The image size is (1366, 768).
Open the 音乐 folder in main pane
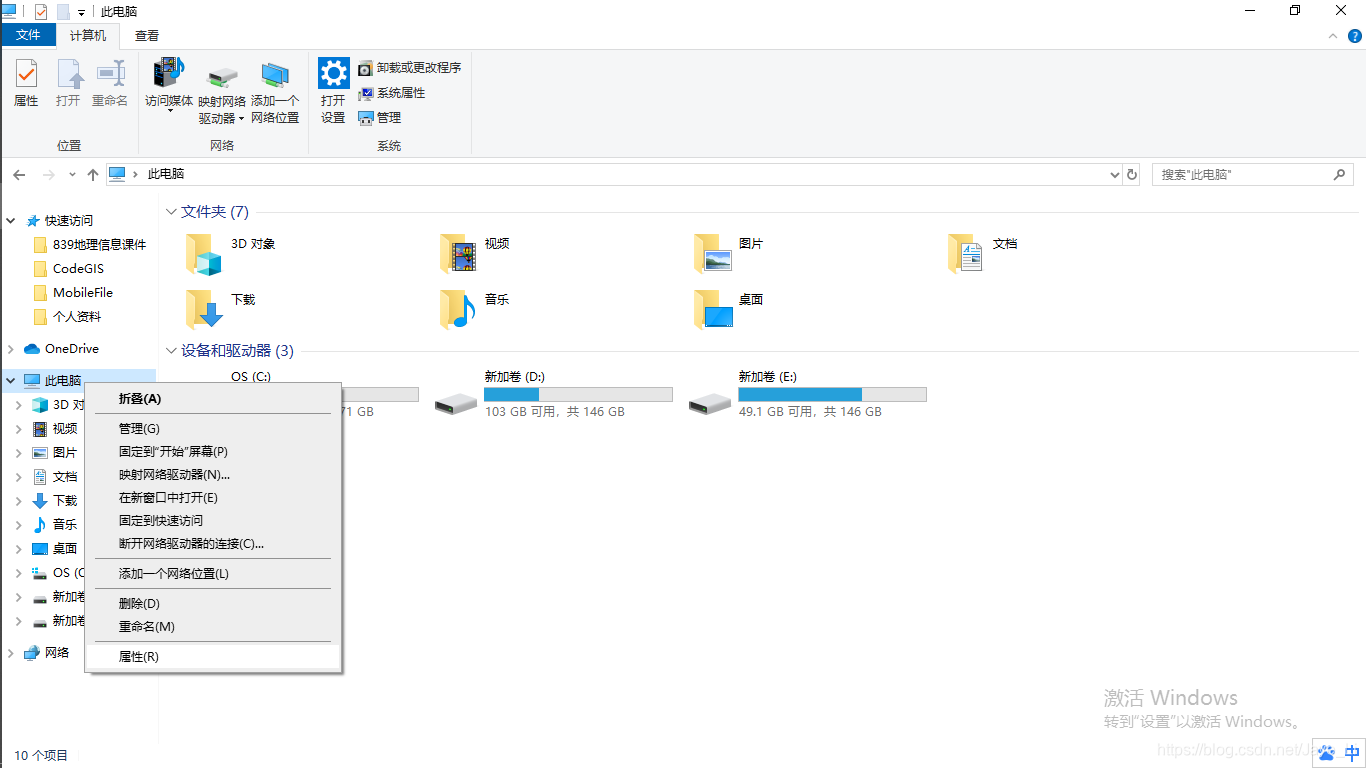click(x=457, y=310)
